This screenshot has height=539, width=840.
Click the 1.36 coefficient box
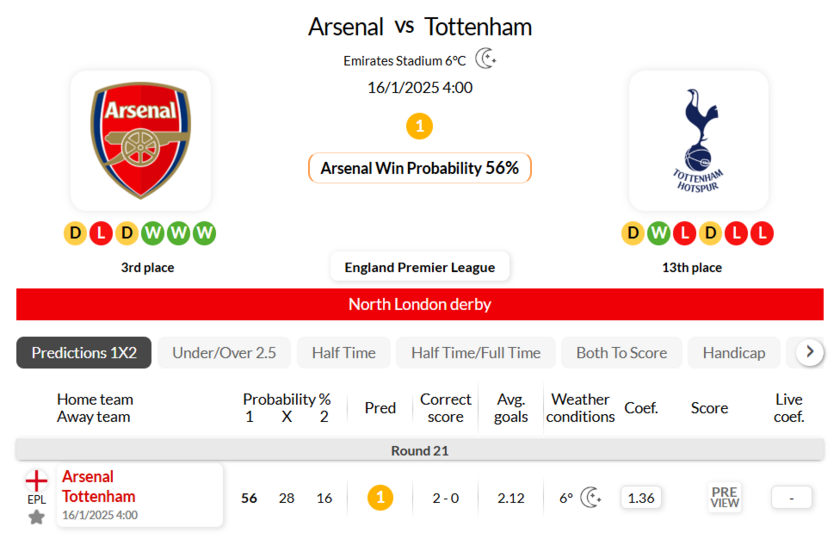(x=641, y=497)
